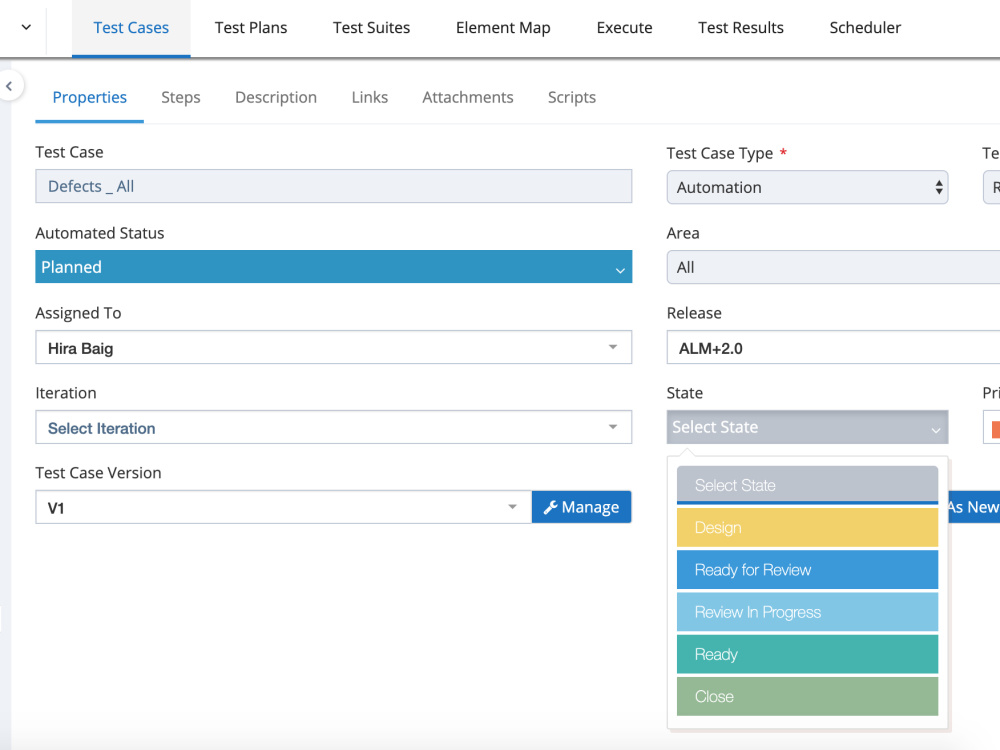Viewport: 1000px width, 750px height.
Task: Collapse the sidebar with left chevron icon
Action: (9, 85)
